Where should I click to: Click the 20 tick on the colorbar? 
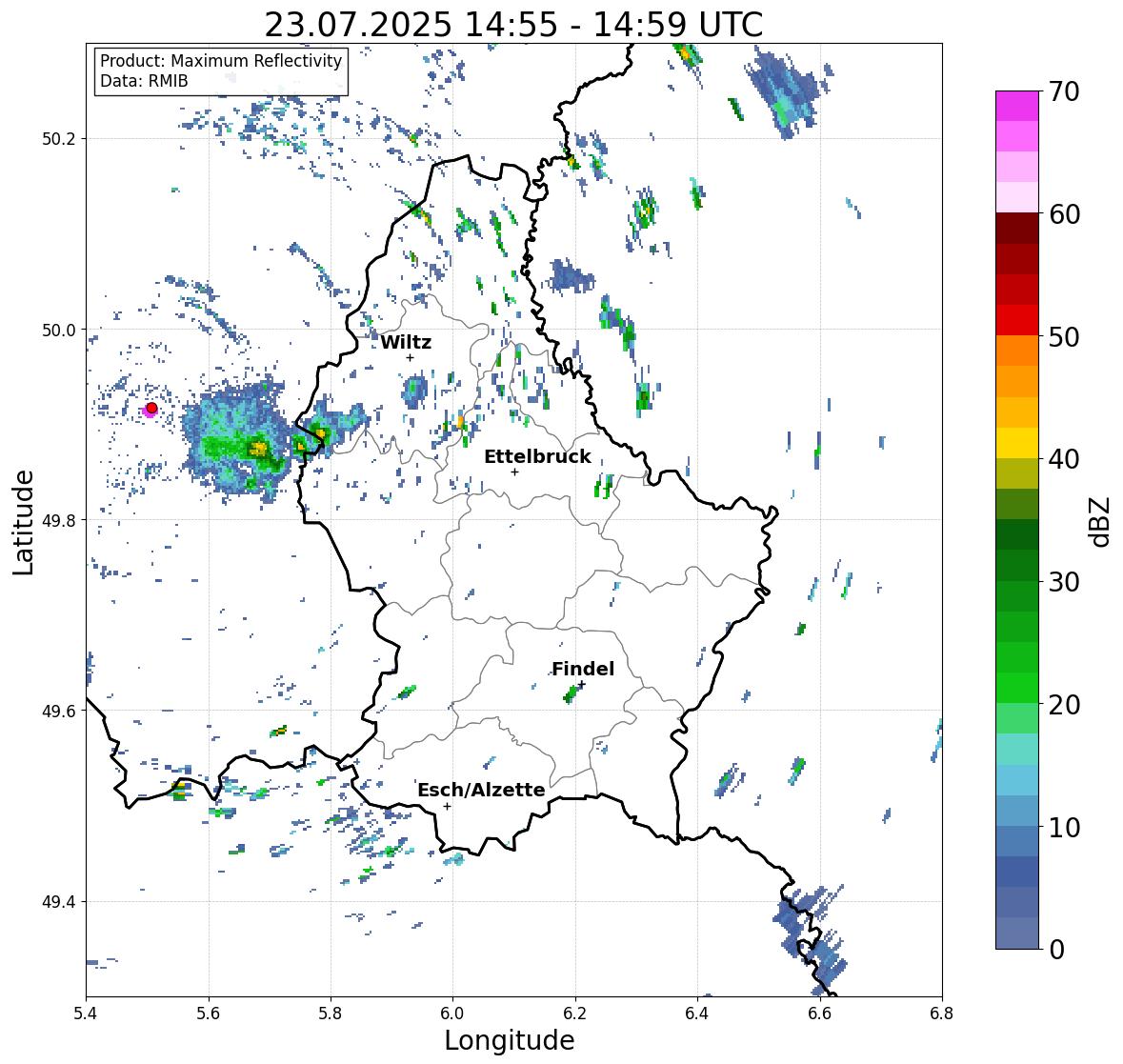pyautogui.click(x=1063, y=705)
